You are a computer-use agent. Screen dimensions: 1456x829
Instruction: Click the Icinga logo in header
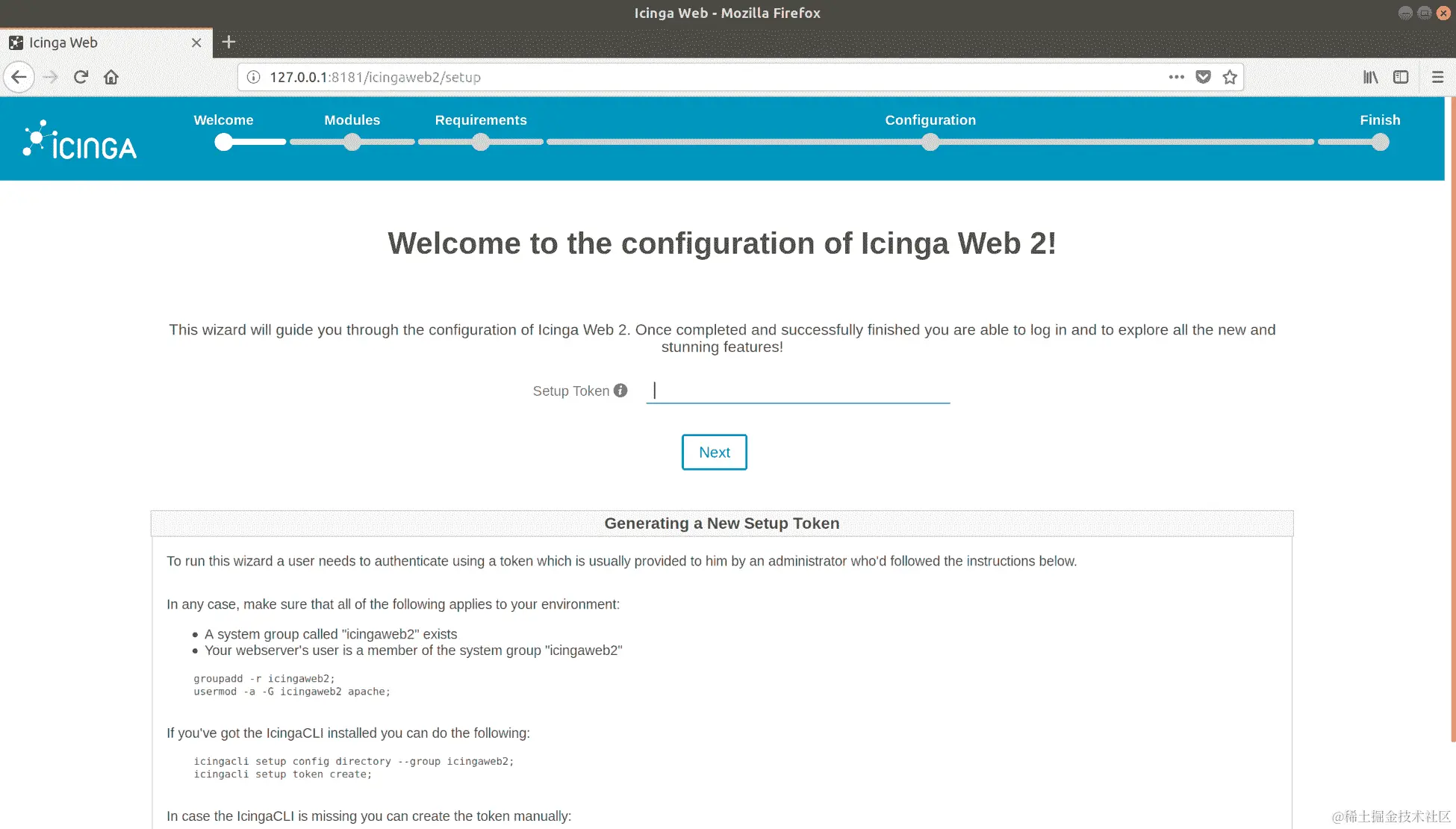80,140
